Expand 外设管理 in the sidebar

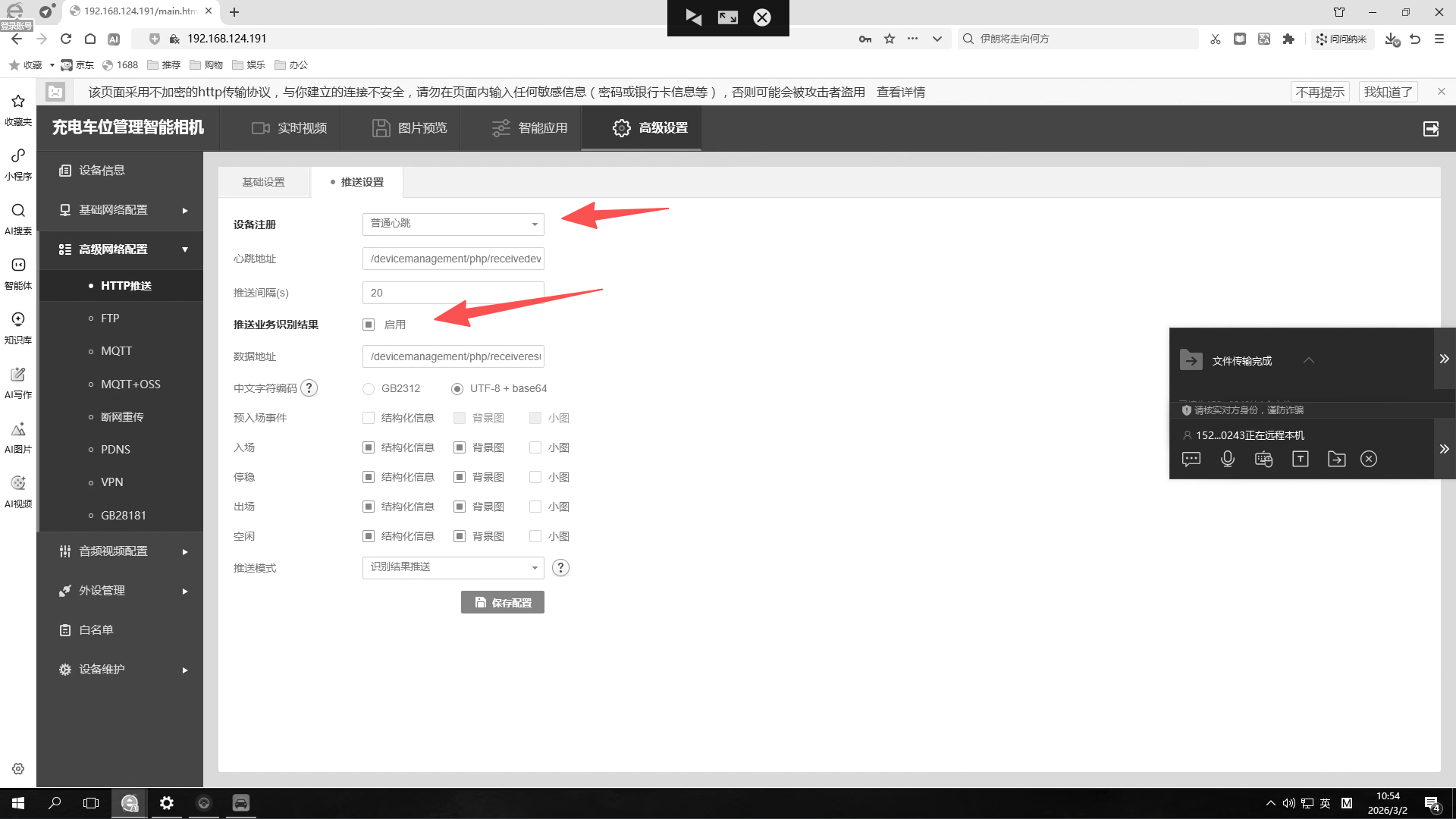(x=121, y=591)
